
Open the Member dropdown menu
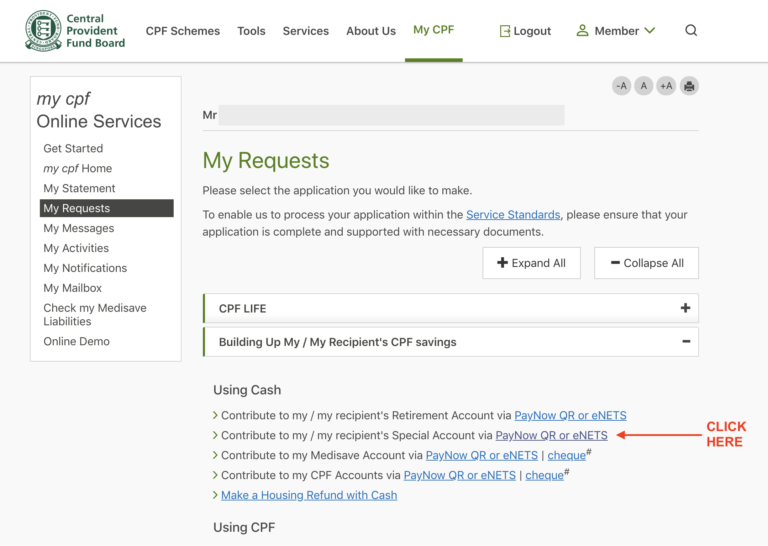point(616,31)
